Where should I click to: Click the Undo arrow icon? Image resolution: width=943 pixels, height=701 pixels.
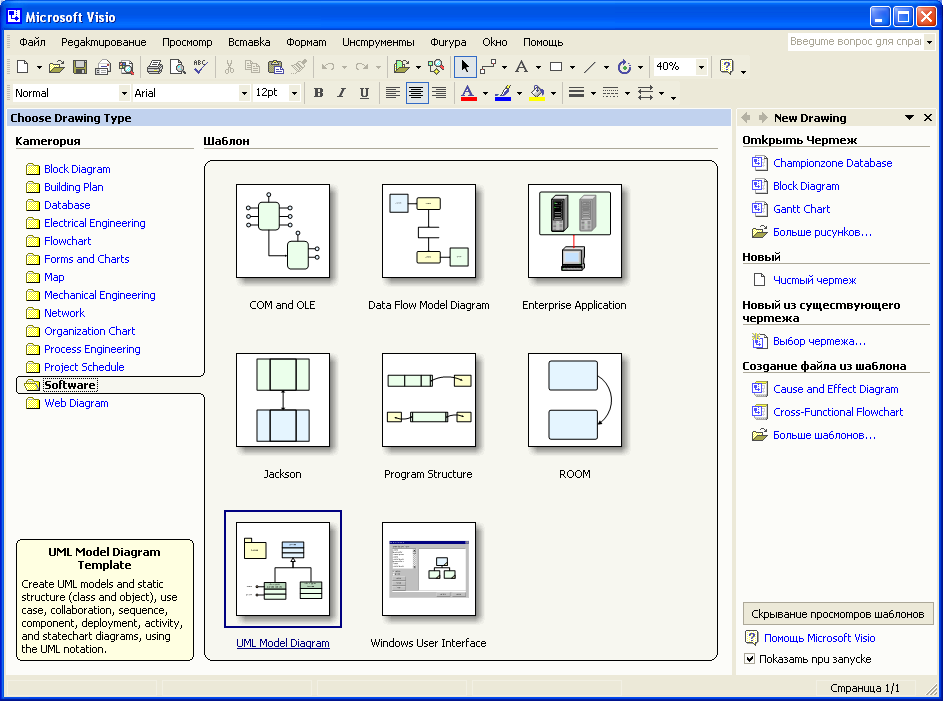tap(328, 67)
